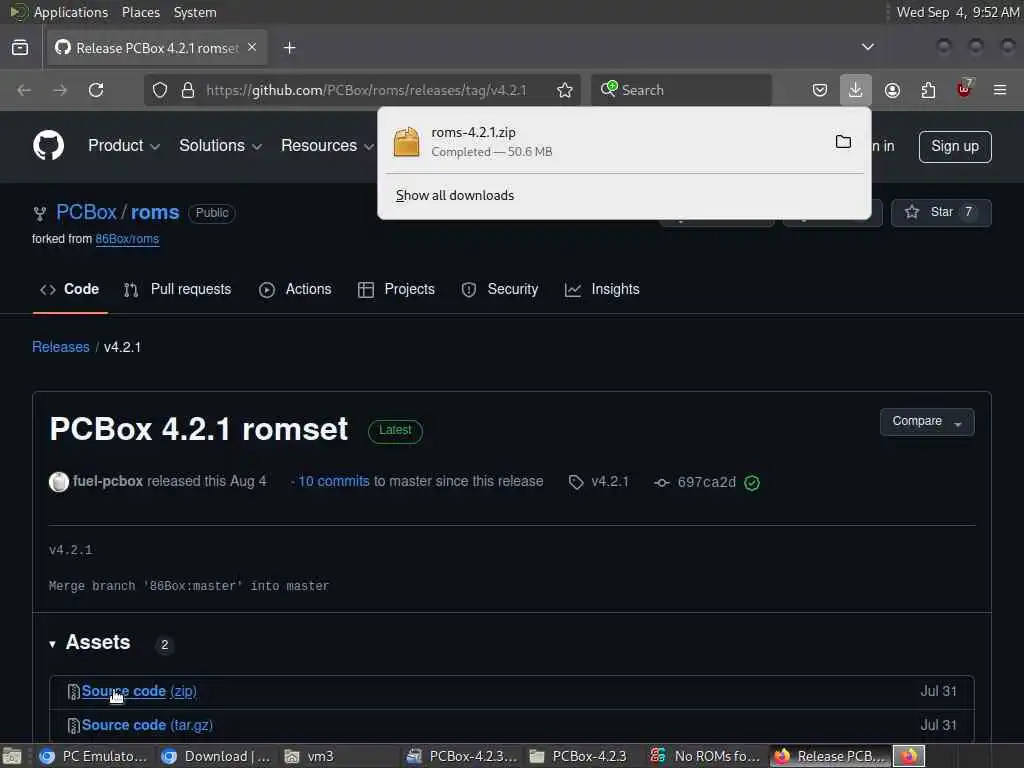This screenshot has height=768, width=1024.
Task: Follow the 86Box/roms fork link
Action: tap(127, 239)
